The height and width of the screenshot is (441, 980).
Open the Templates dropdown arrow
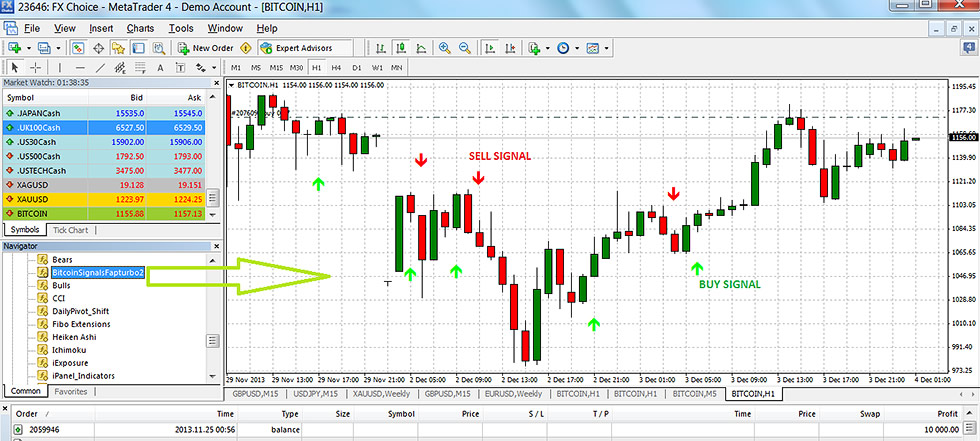[x=606, y=48]
